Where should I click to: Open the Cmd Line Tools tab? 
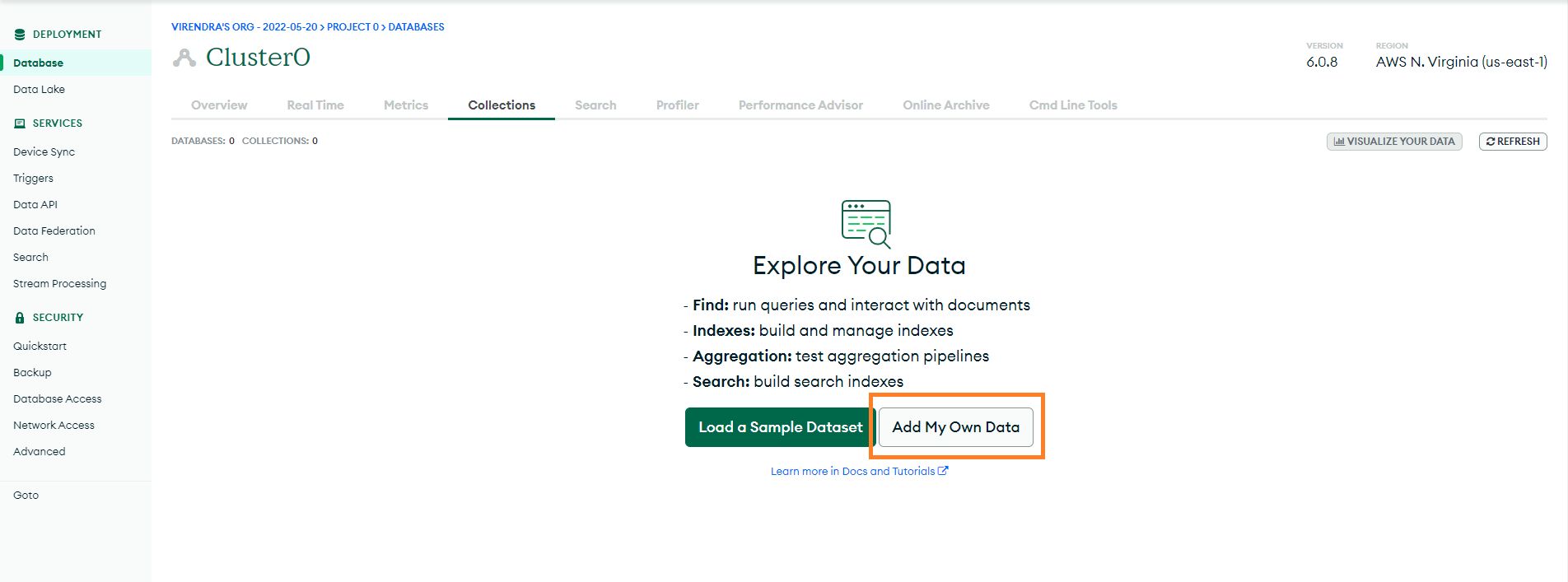pos(1073,105)
